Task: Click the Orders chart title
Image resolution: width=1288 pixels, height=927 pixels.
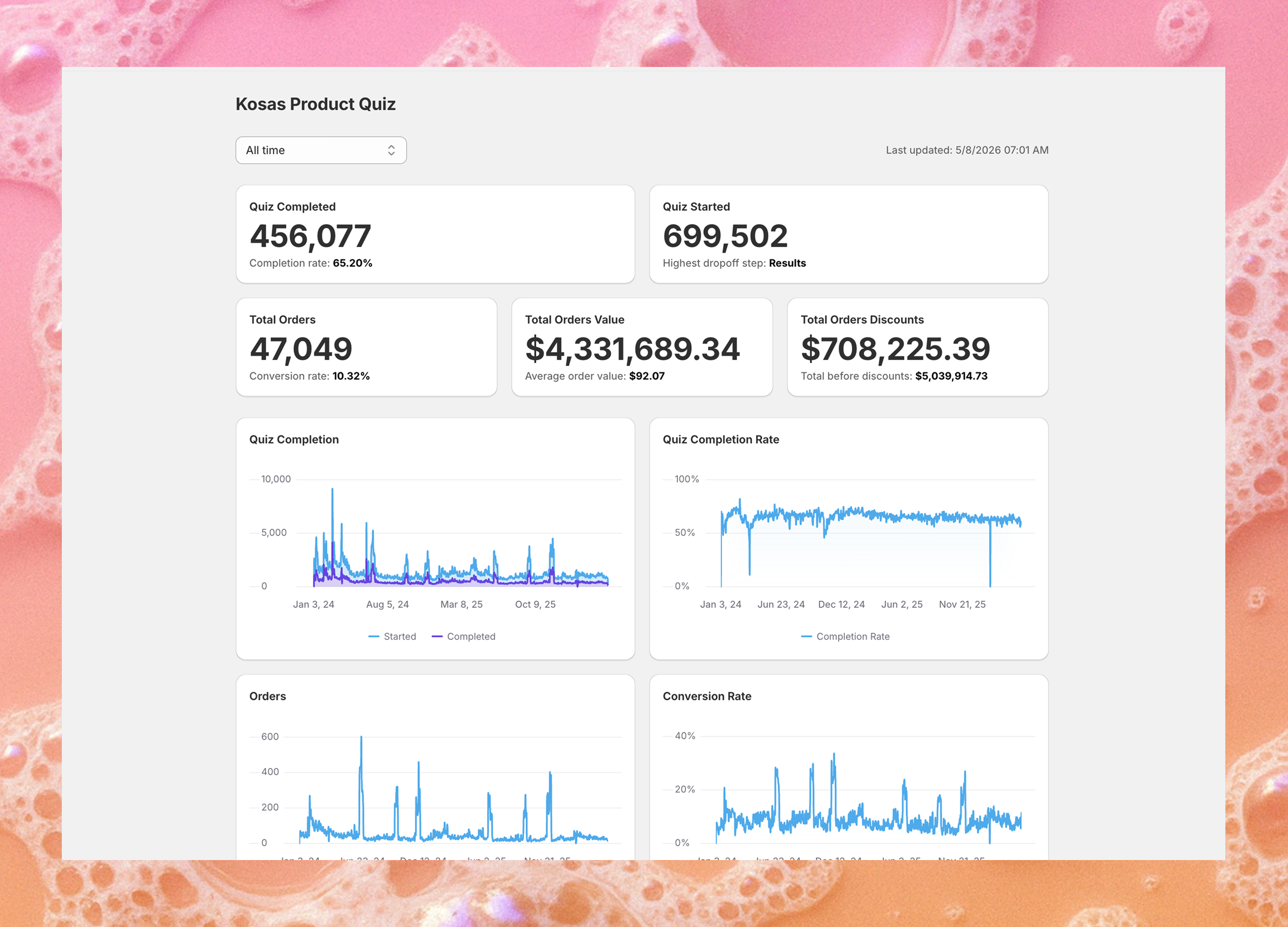Action: (267, 696)
